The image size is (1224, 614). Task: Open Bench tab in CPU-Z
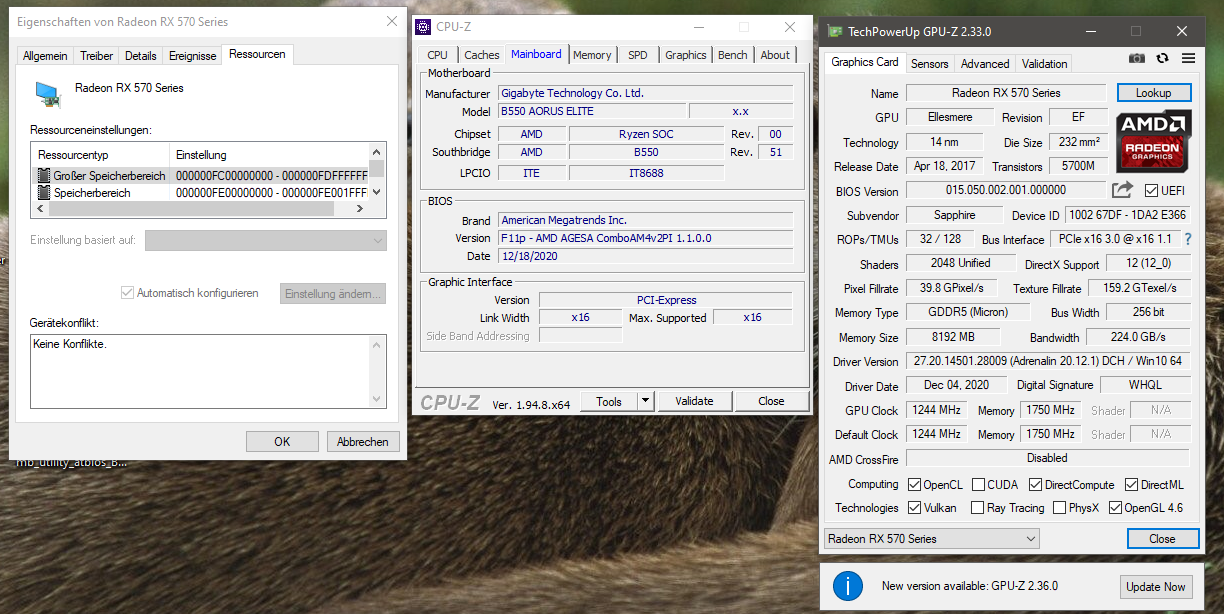[x=733, y=55]
